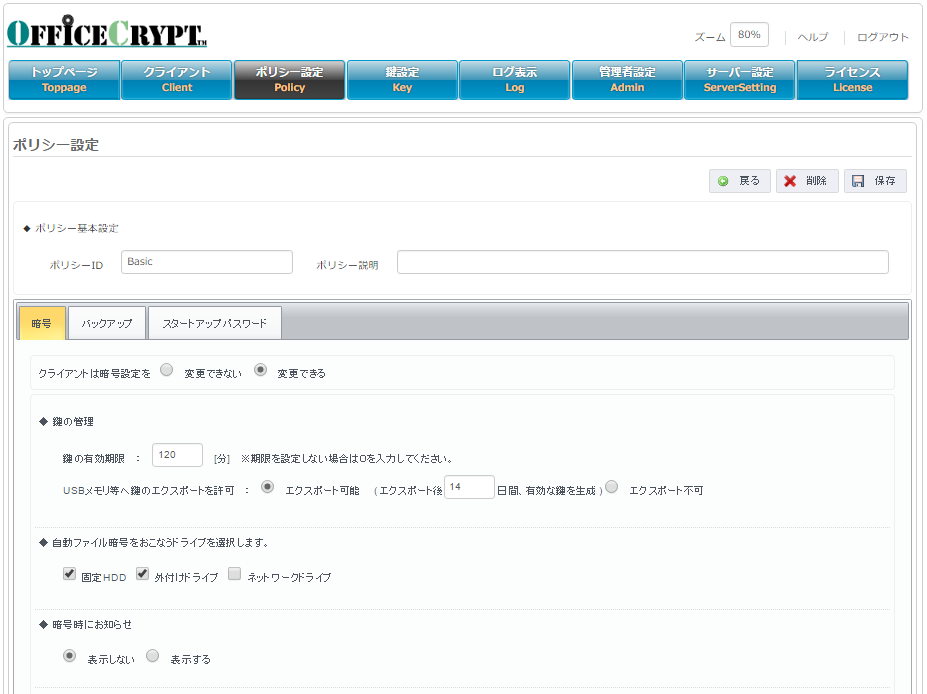Select エクスポート不可 radio button

(612, 487)
